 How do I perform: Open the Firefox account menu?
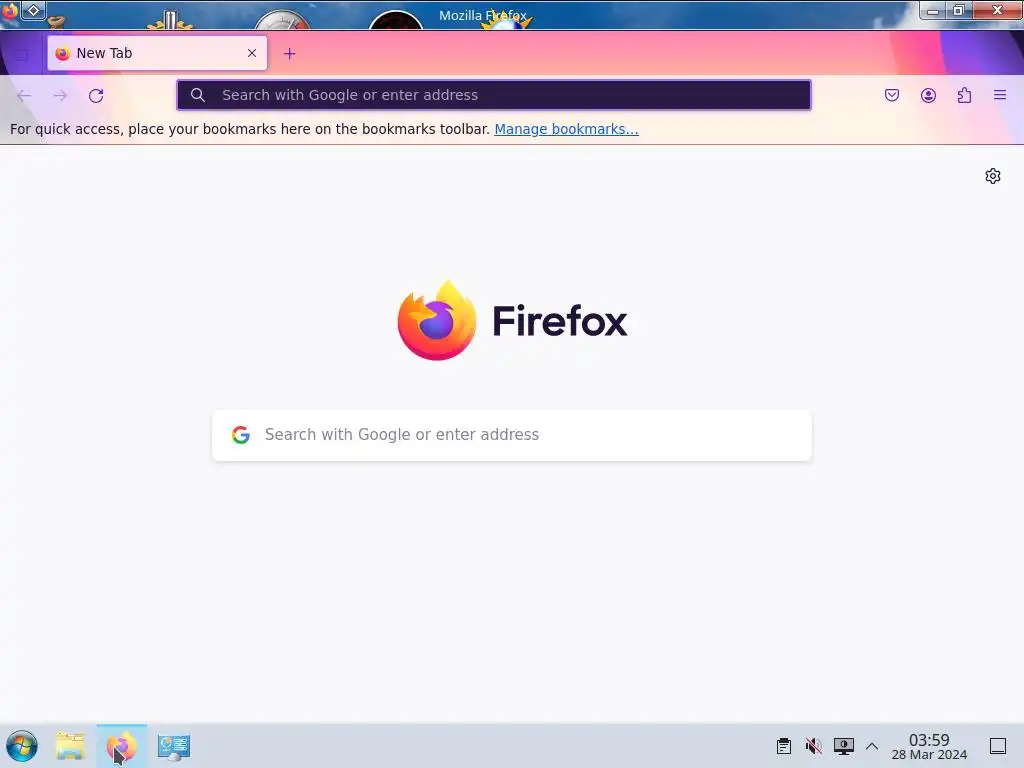928,95
